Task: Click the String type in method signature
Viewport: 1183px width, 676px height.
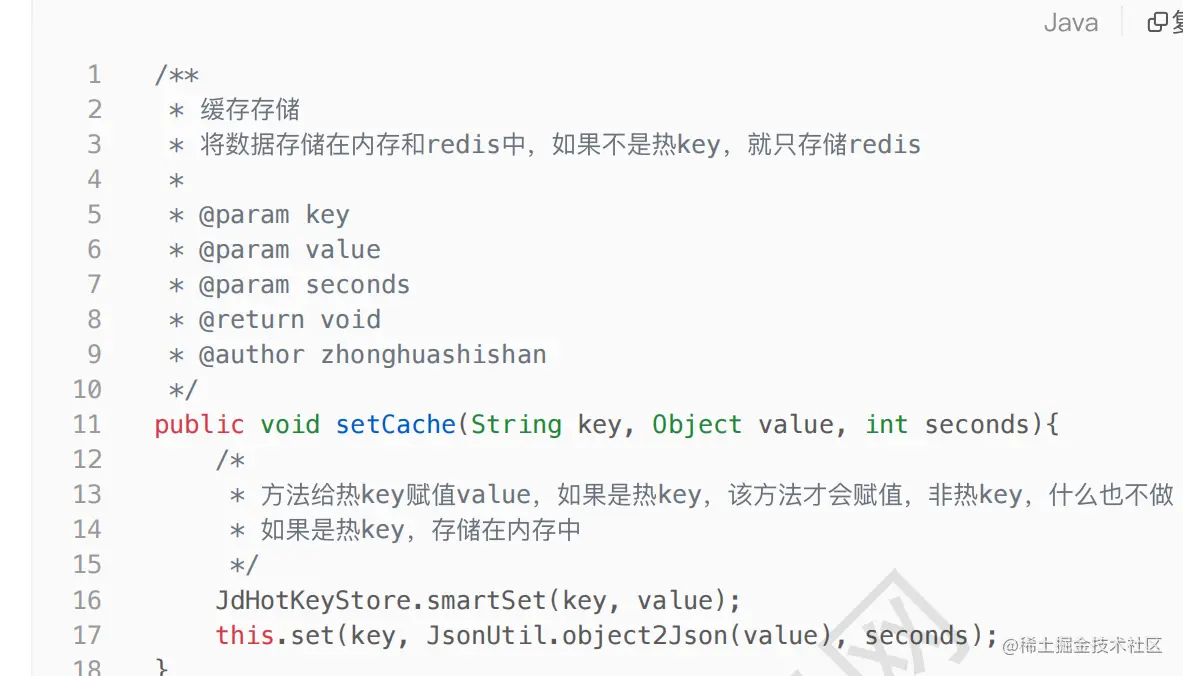Action: pyautogui.click(x=516, y=424)
